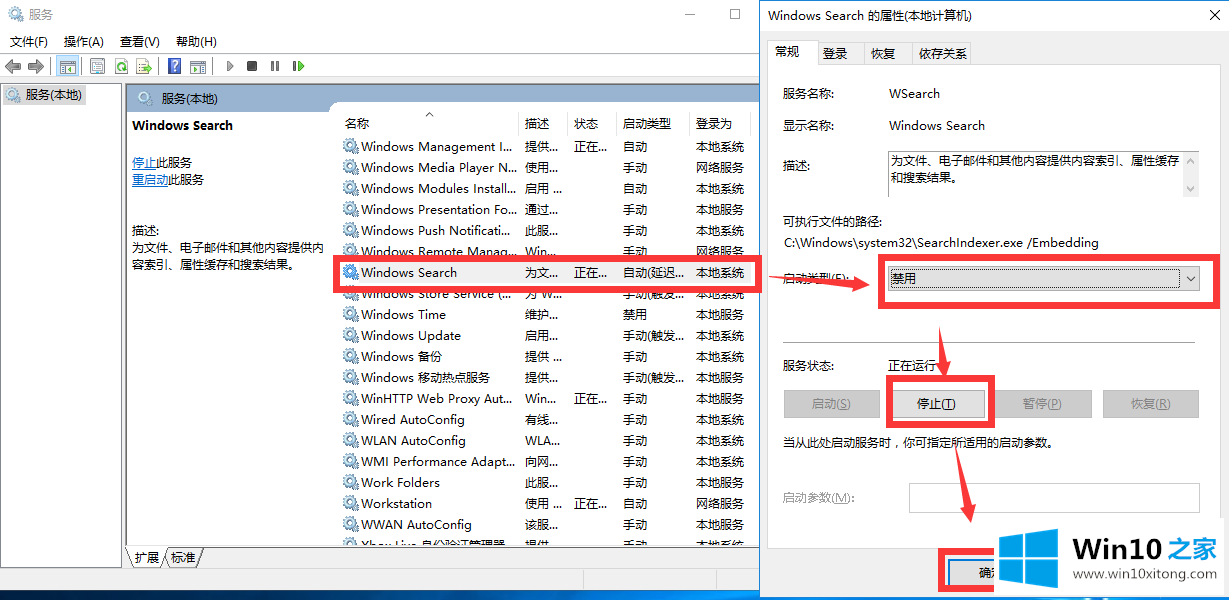Select WMI Performance Adapter service row
This screenshot has height=600, width=1229.
click(x=548, y=461)
